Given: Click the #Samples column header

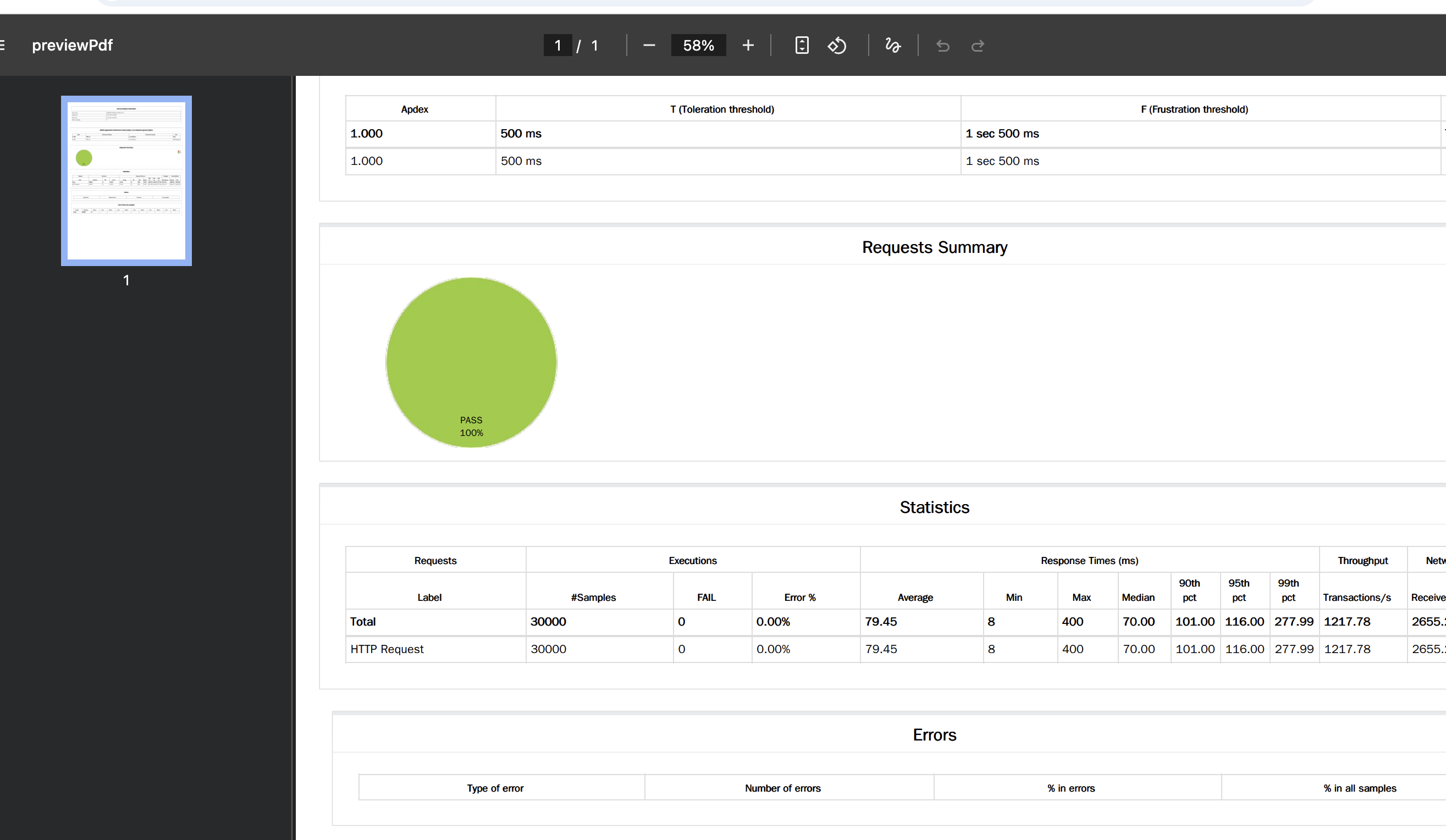Looking at the screenshot, I should [x=593, y=598].
